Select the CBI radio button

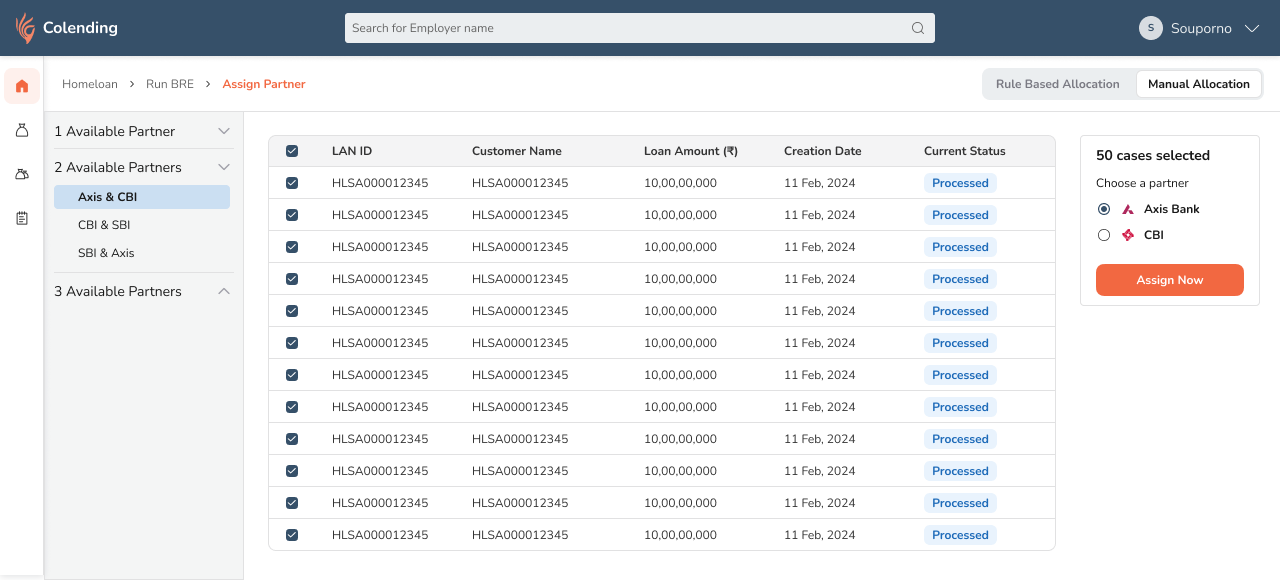[1104, 235]
